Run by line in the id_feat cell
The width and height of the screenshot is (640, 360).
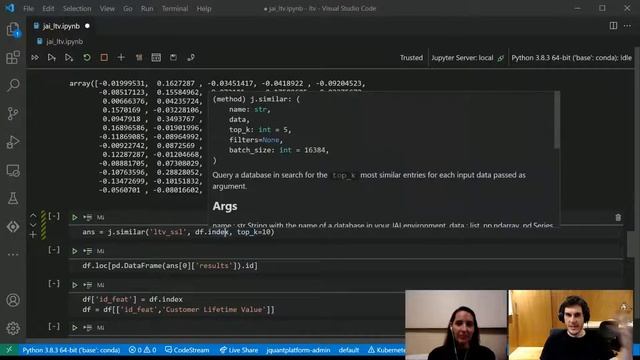tap(87, 285)
